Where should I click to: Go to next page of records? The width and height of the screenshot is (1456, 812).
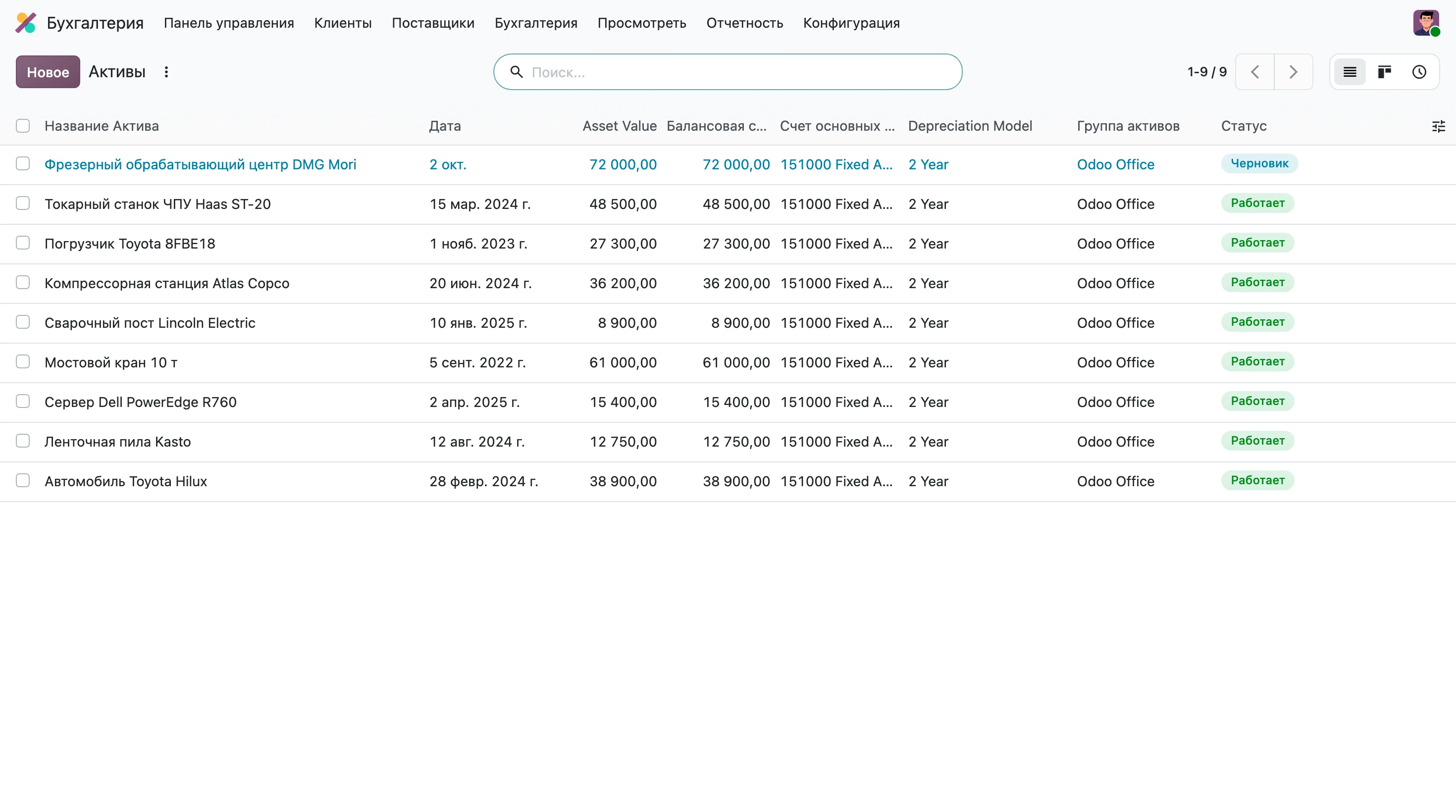(1293, 72)
